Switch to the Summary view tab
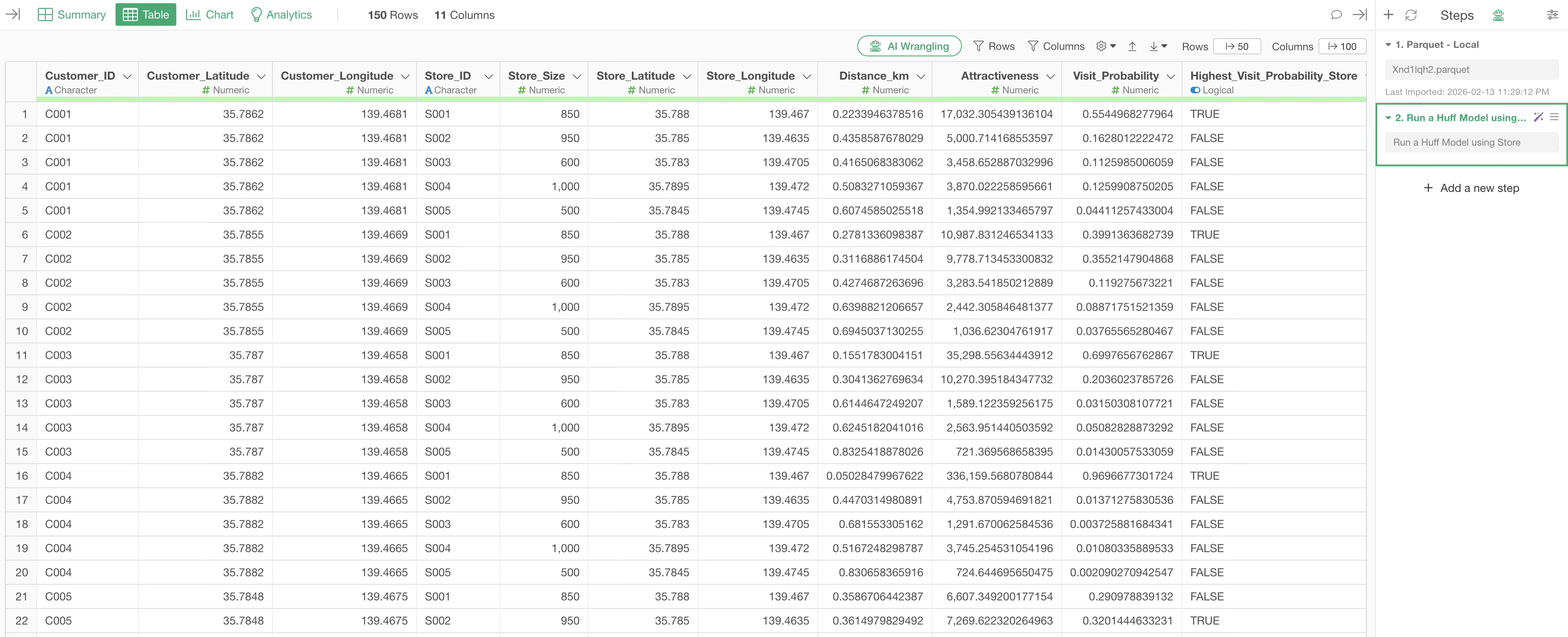Image resolution: width=1568 pixels, height=637 pixels. 72,14
